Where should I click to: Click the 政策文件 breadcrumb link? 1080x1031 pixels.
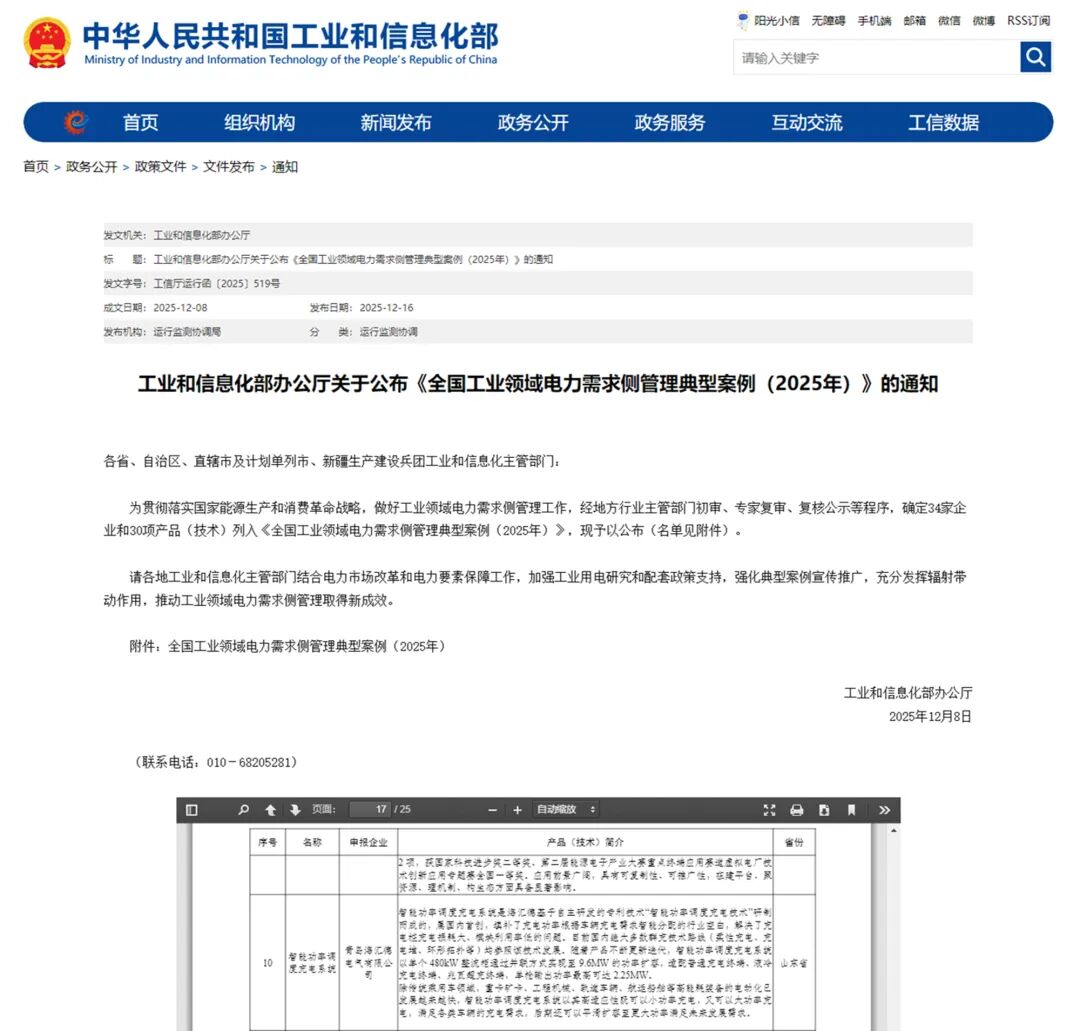(x=160, y=167)
